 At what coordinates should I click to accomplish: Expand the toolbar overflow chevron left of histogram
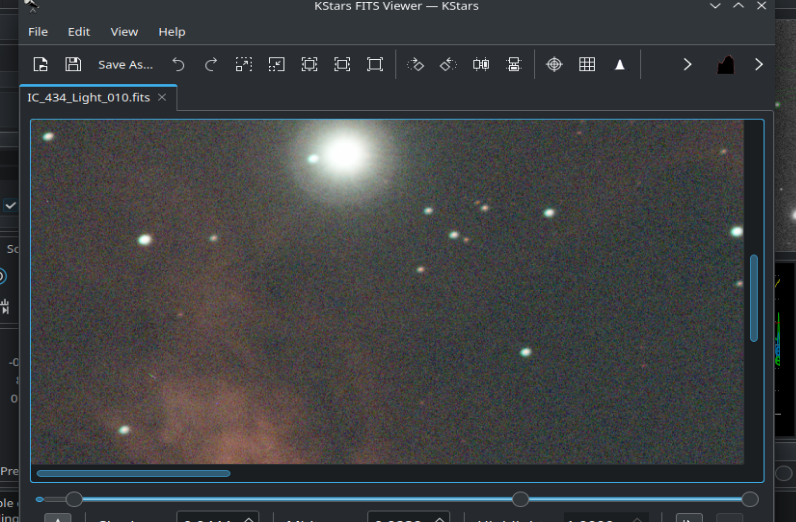(687, 64)
